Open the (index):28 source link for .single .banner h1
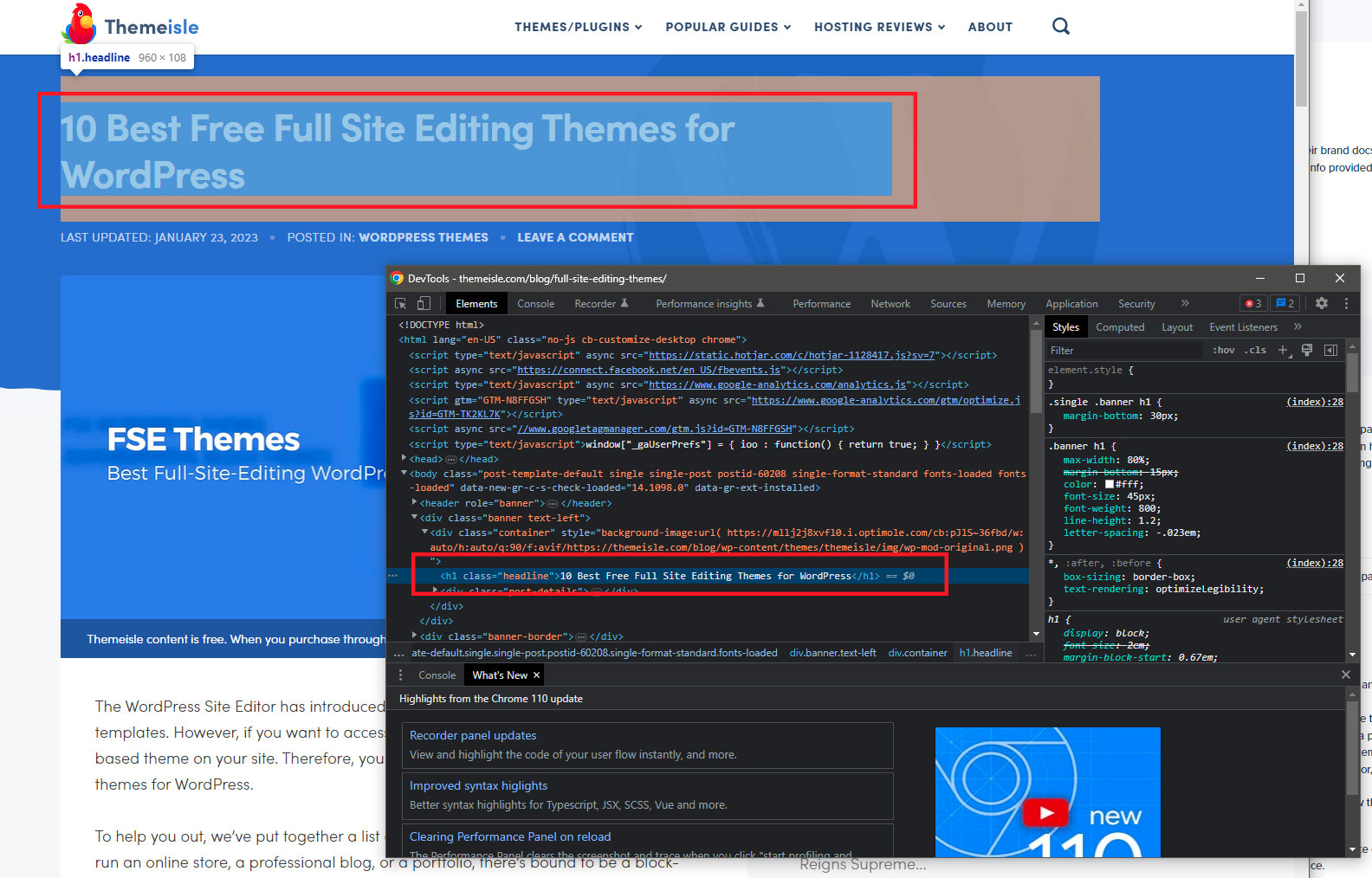The height and width of the screenshot is (878, 1372). 1315,402
